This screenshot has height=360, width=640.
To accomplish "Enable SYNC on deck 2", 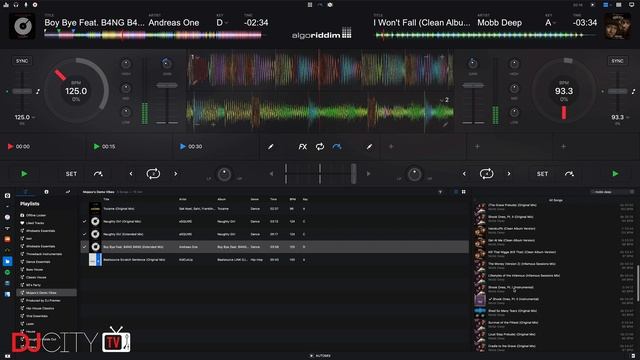I will (617, 61).
